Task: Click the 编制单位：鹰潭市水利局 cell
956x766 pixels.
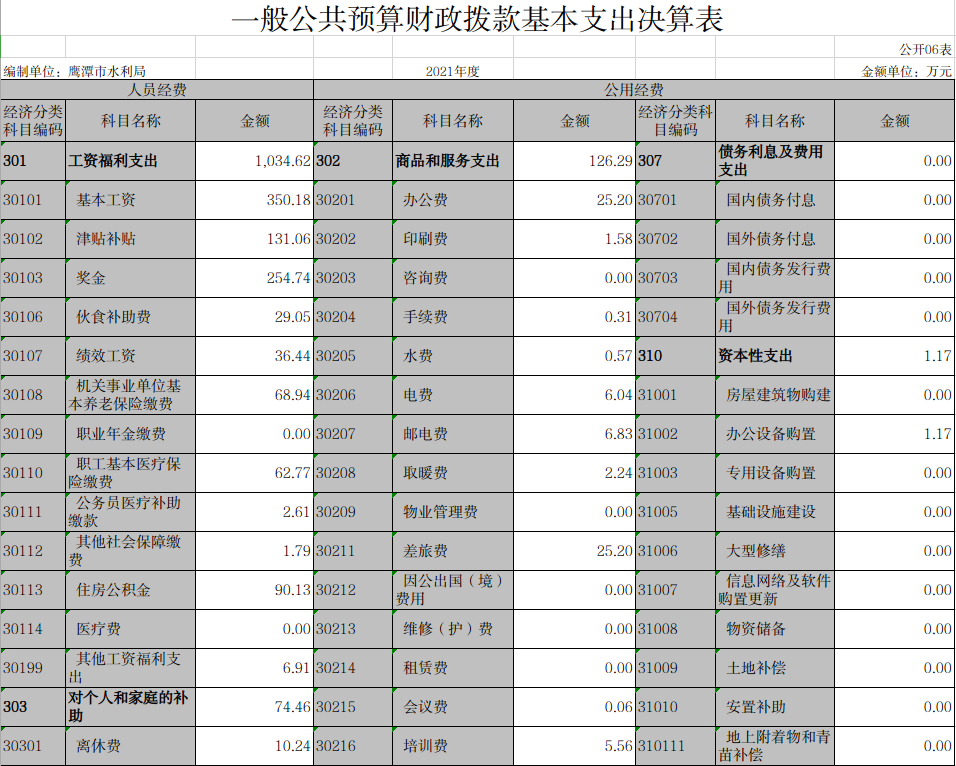Action: click(x=74, y=71)
